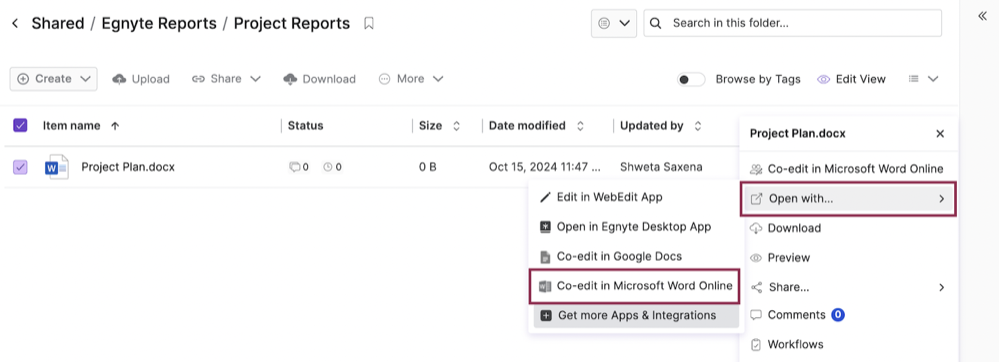Sort by the Size column arrows
Image resolution: width=999 pixels, height=362 pixels.
pos(456,126)
